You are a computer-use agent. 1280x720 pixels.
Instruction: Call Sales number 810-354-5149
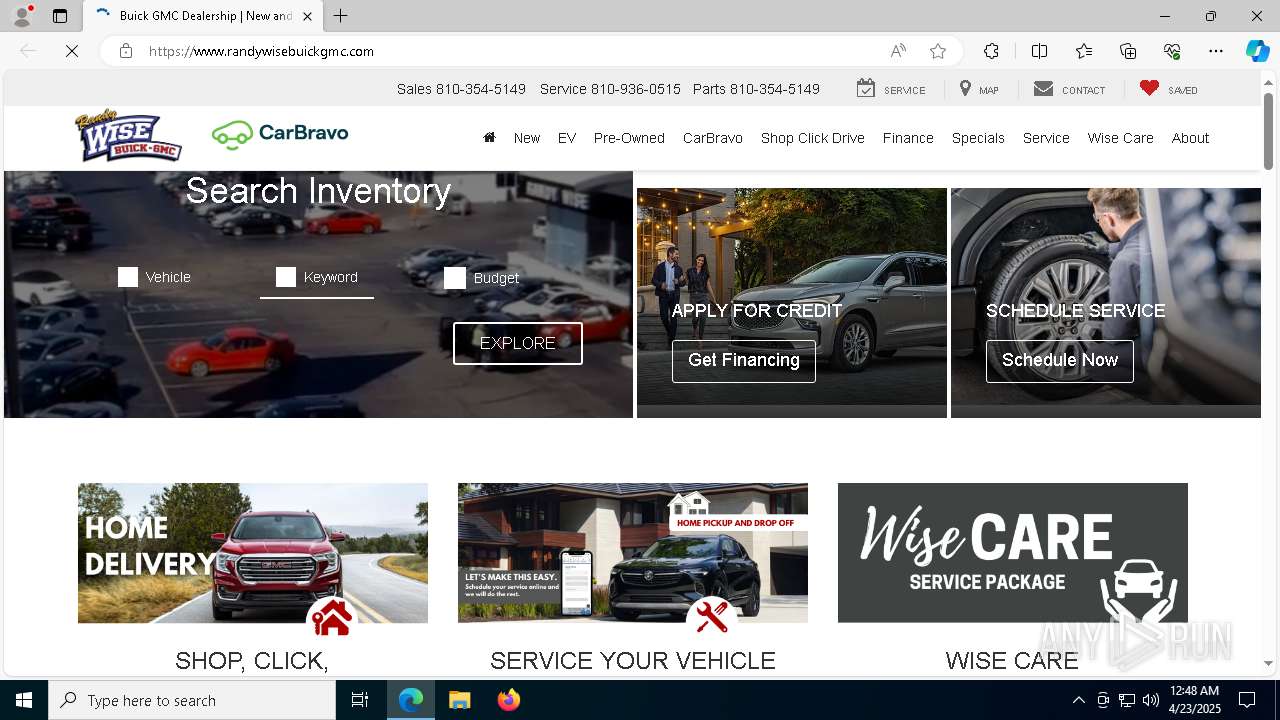click(x=461, y=89)
